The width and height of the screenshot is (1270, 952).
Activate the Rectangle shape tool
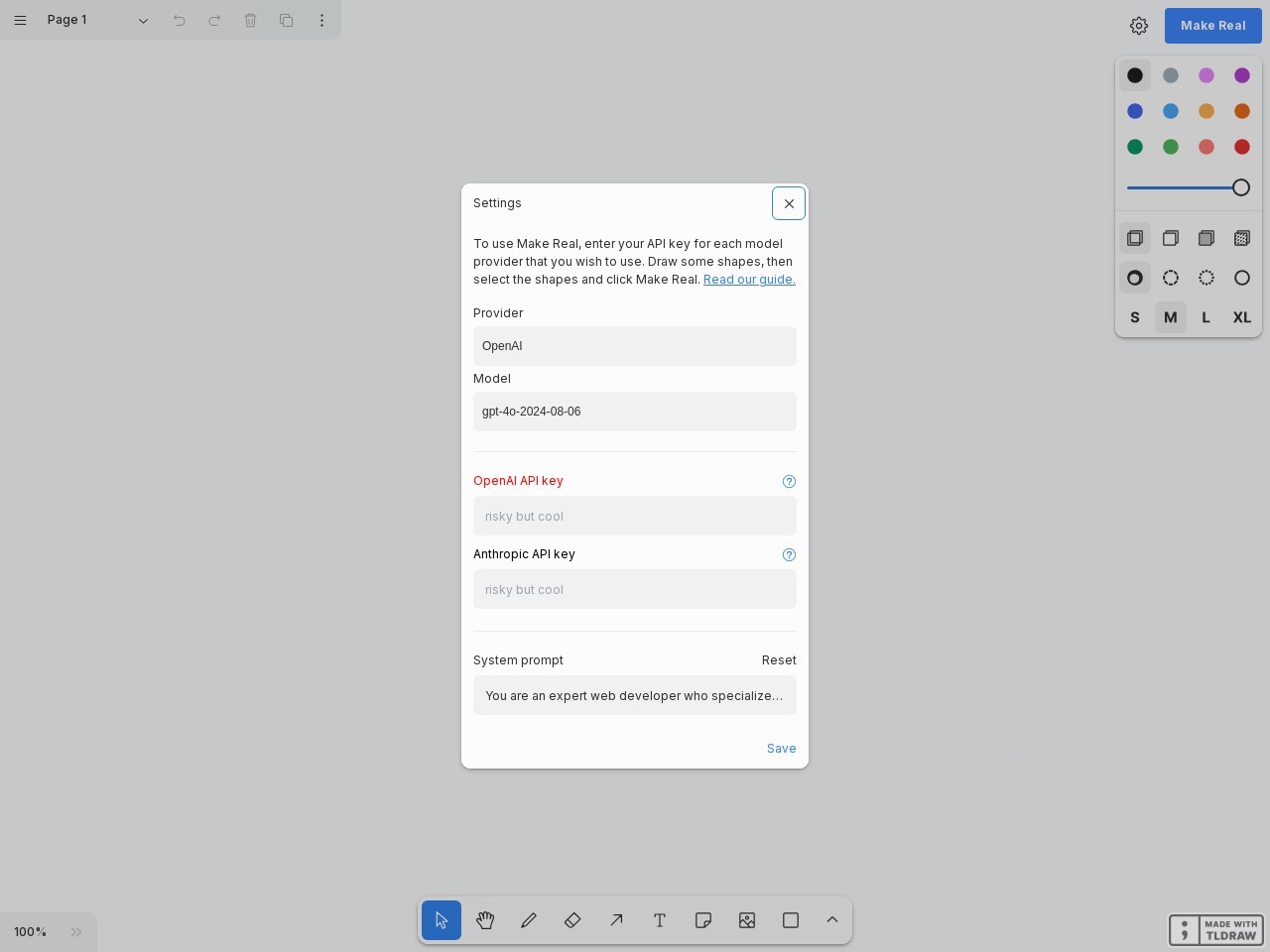coord(791,920)
